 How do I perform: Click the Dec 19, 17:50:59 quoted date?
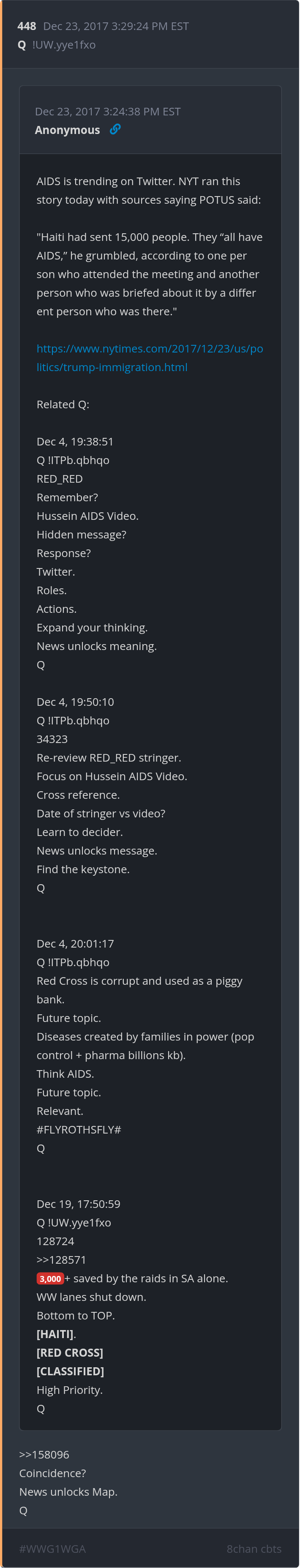[x=78, y=1203]
